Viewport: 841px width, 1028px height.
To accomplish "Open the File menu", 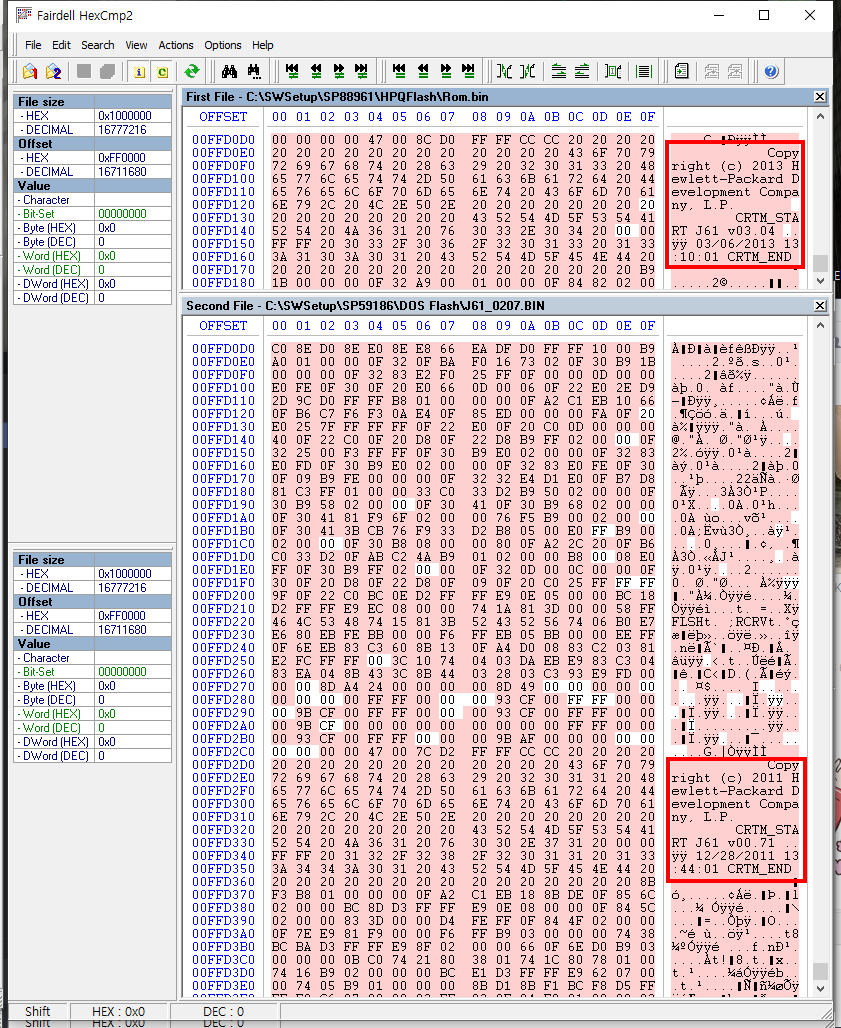I will point(33,45).
